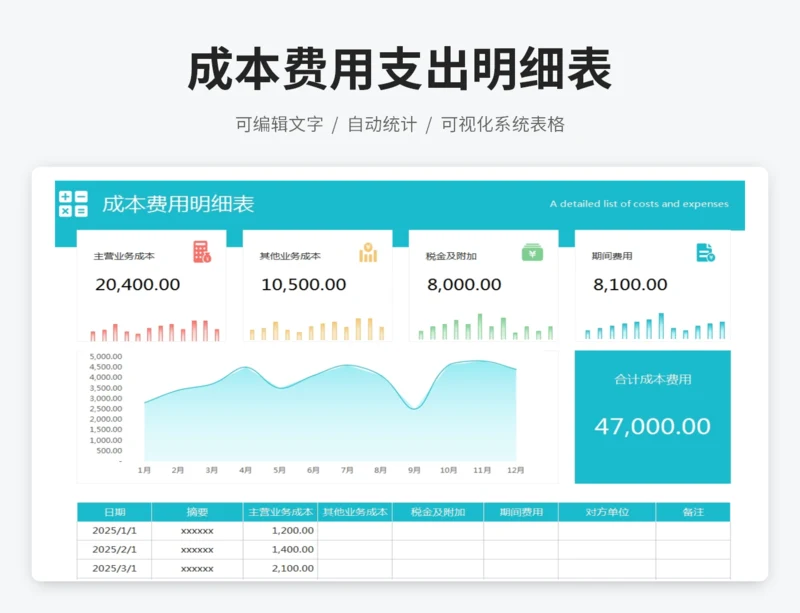Screen dimensions: 800x613
Task: Select the 2025/3/1 date cell
Action: [114, 569]
